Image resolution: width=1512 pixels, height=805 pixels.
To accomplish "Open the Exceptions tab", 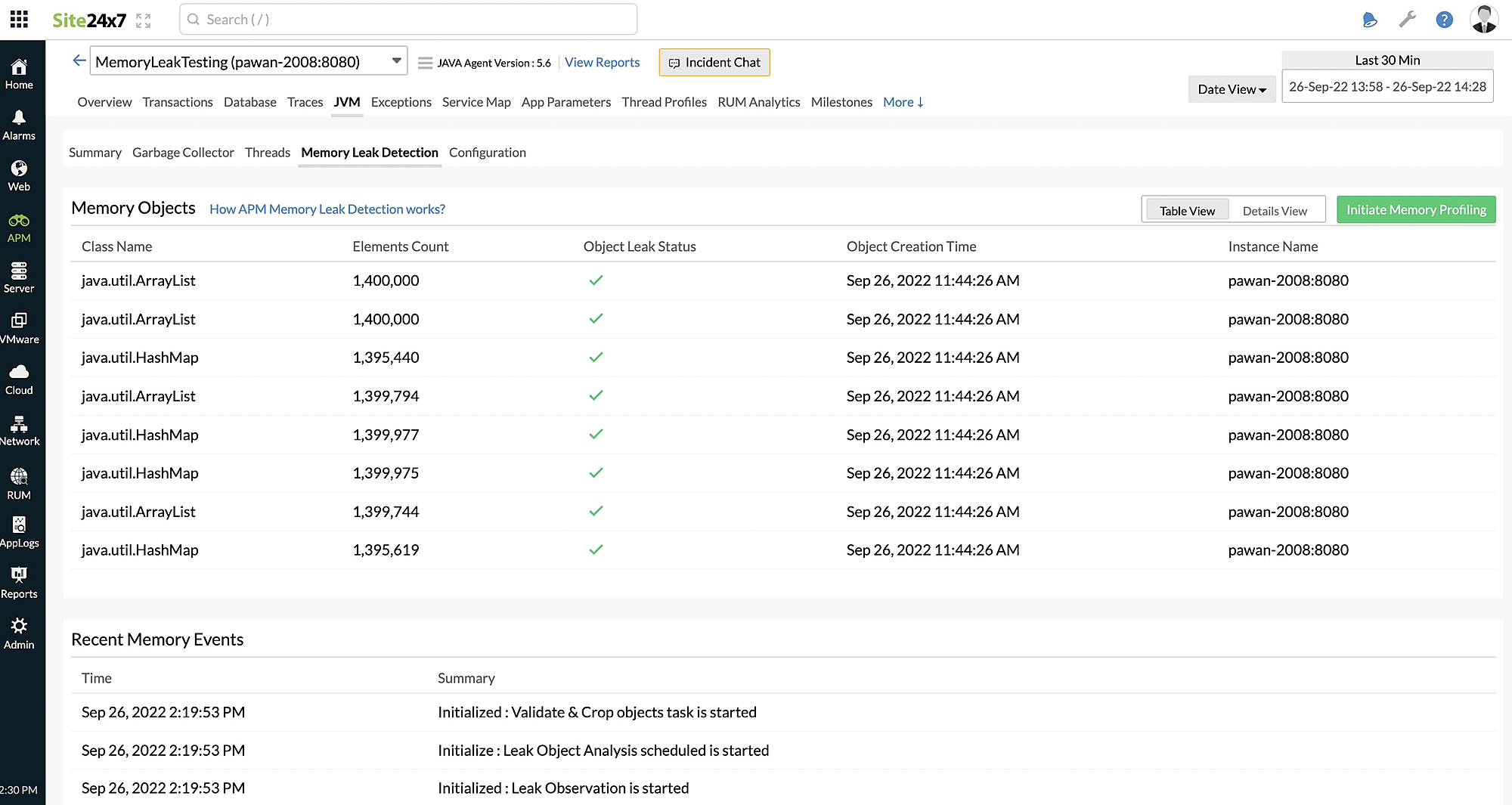I will [401, 102].
